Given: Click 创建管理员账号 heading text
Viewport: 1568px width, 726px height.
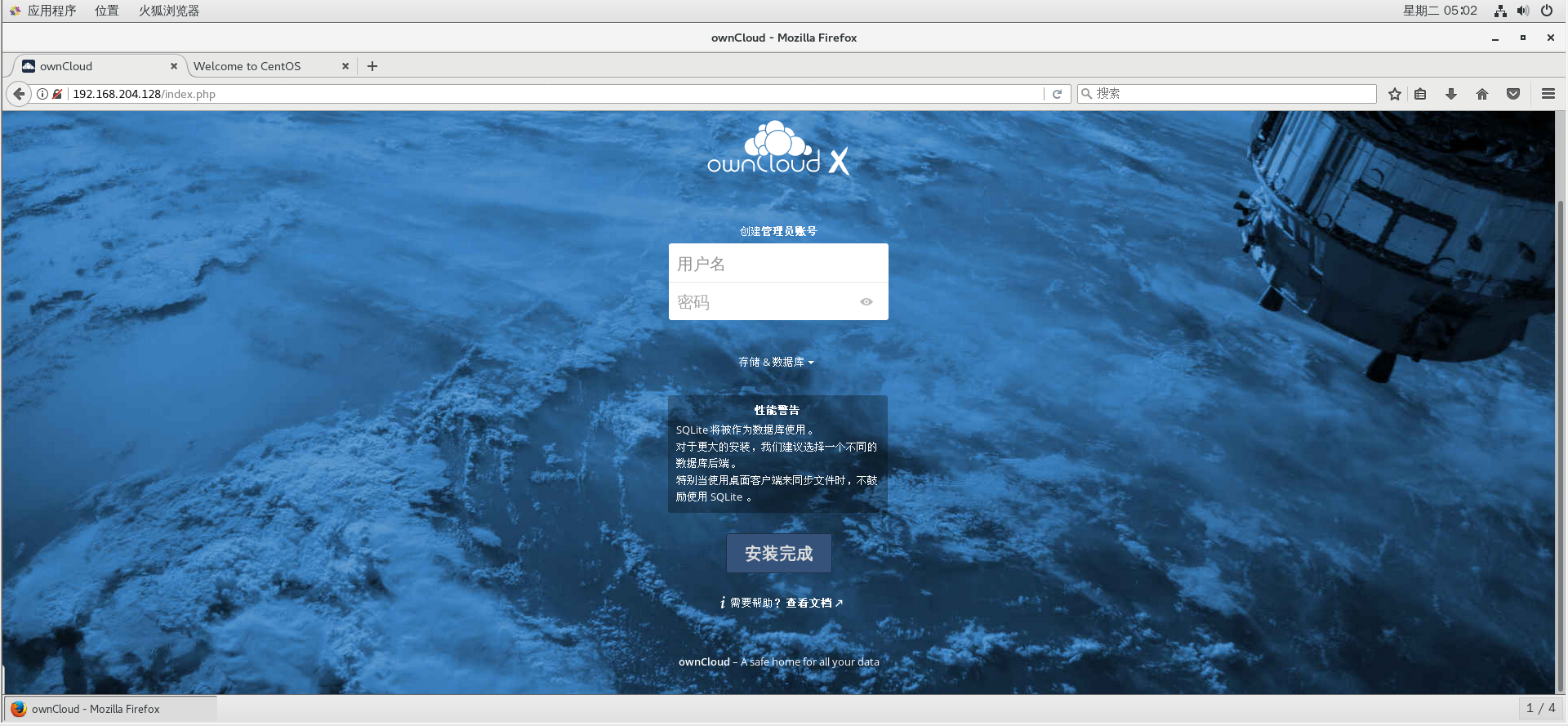Looking at the screenshot, I should pyautogui.click(x=778, y=231).
